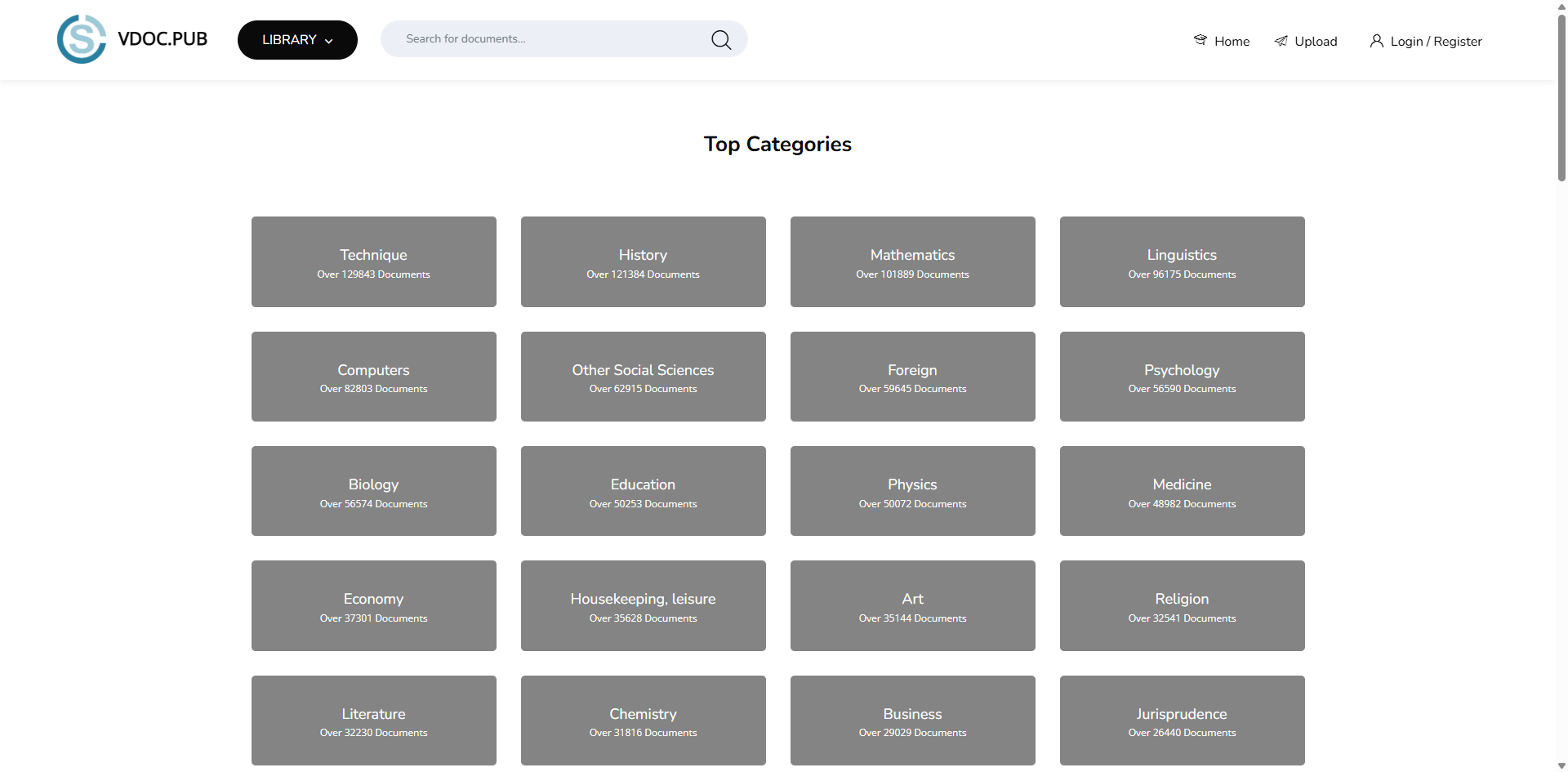The width and height of the screenshot is (1568, 772).
Task: Click the VDOC.PUB circular logo icon
Action: (82, 39)
